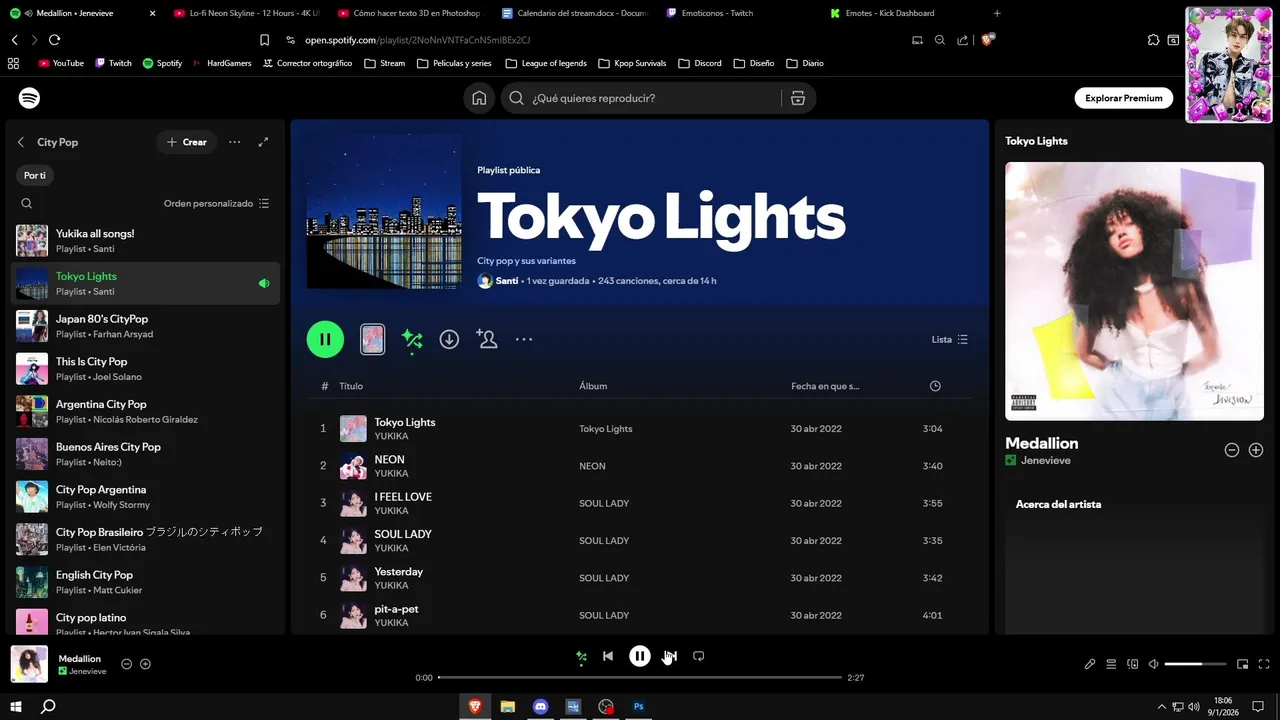Pause playlist with big green button
The image size is (1280, 720).
[325, 339]
